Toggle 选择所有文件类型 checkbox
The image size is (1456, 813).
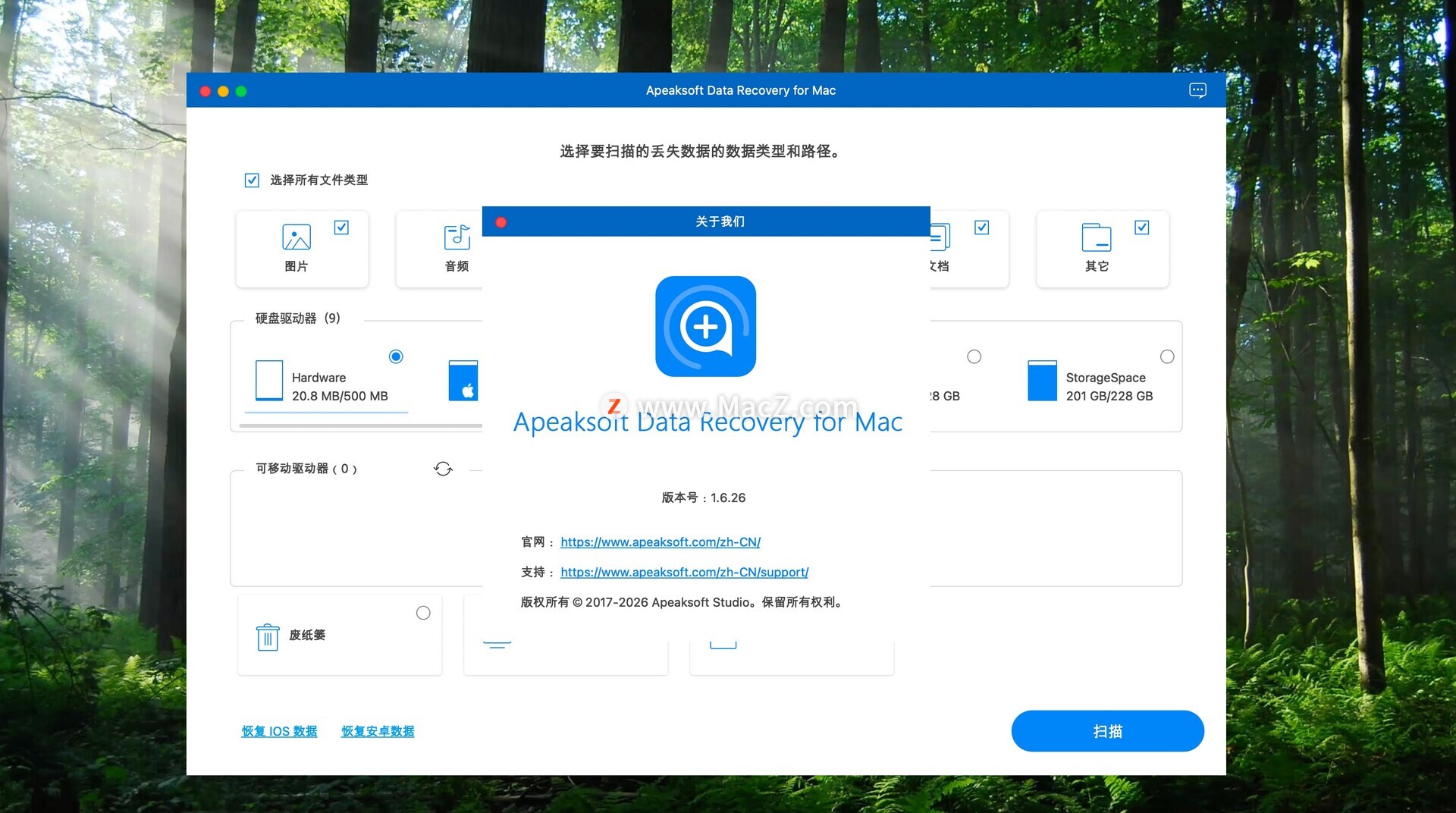click(x=252, y=180)
